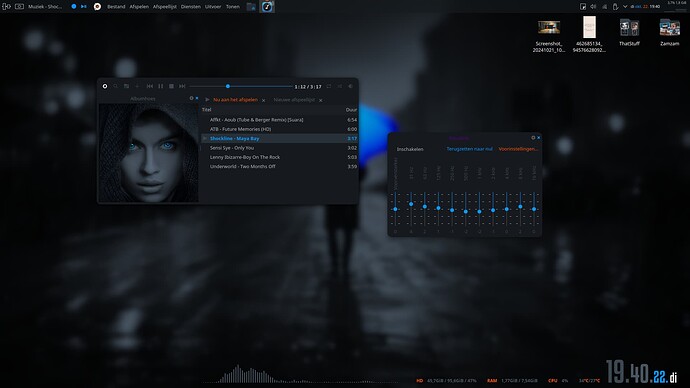Close the 'Nieuwe afspeellijst' tab
The width and height of the screenshot is (690, 388).
tap(320, 100)
